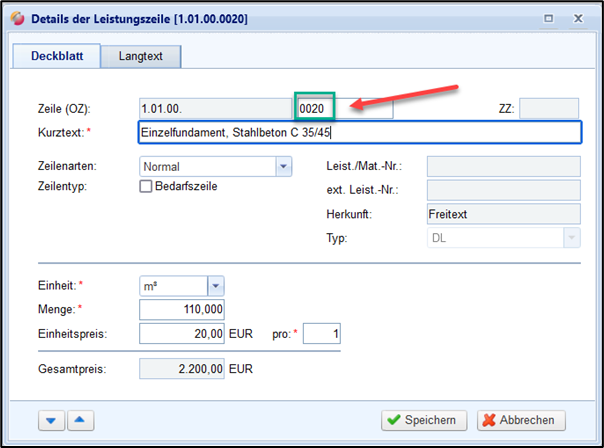Select the Deckblatt tab
The image size is (604, 448).
click(x=55, y=58)
